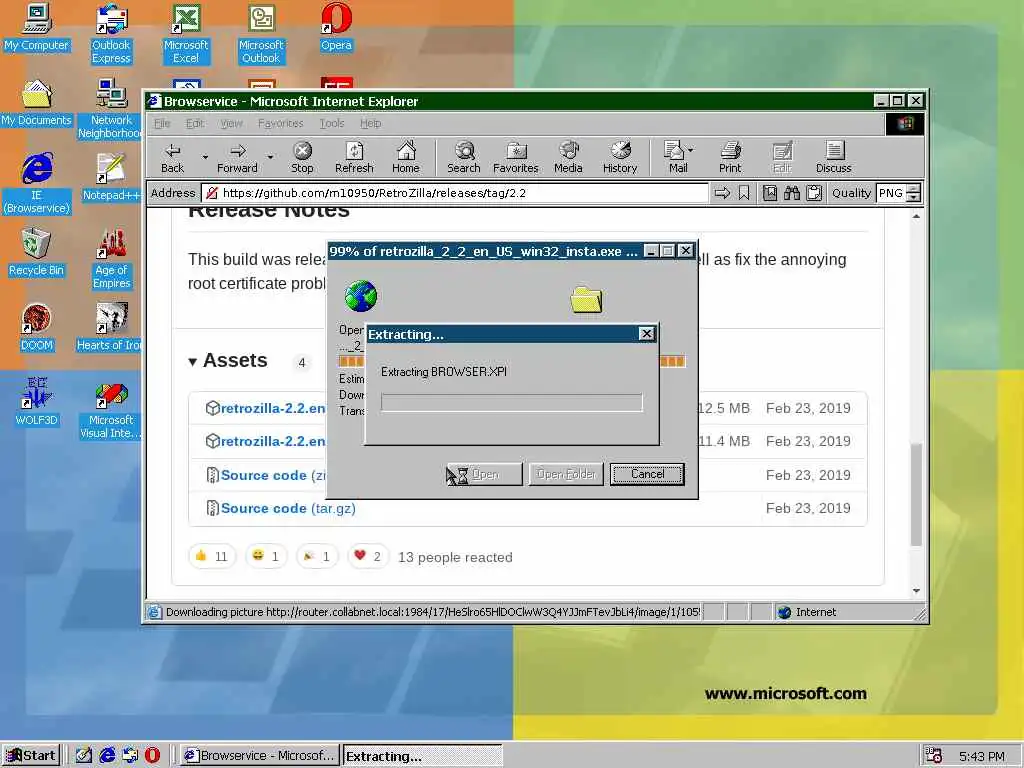Viewport: 1024px width, 768px height.
Task: Click the first retrozilla-2.2 asset link
Action: pos(273,408)
